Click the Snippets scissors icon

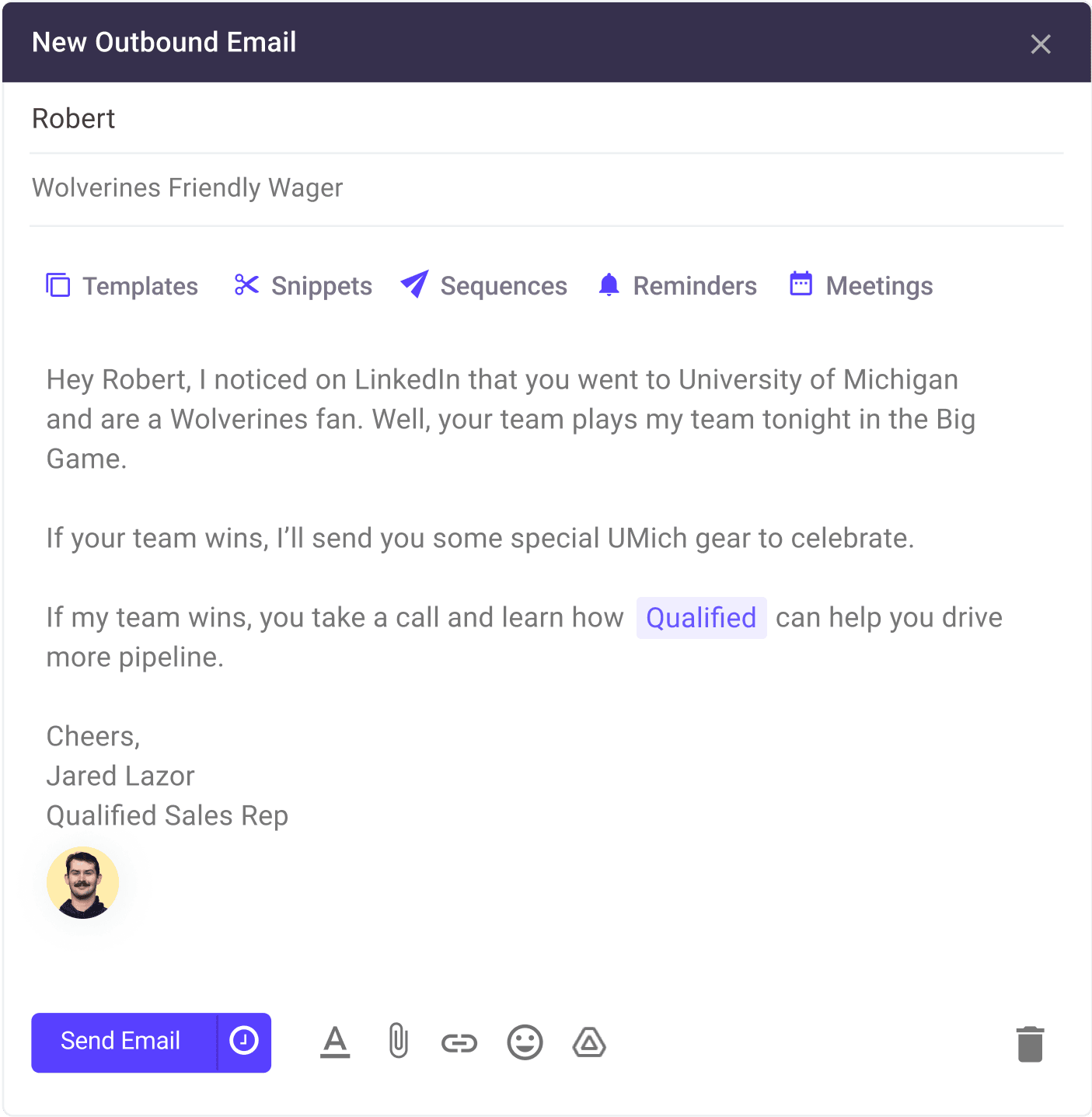[246, 285]
